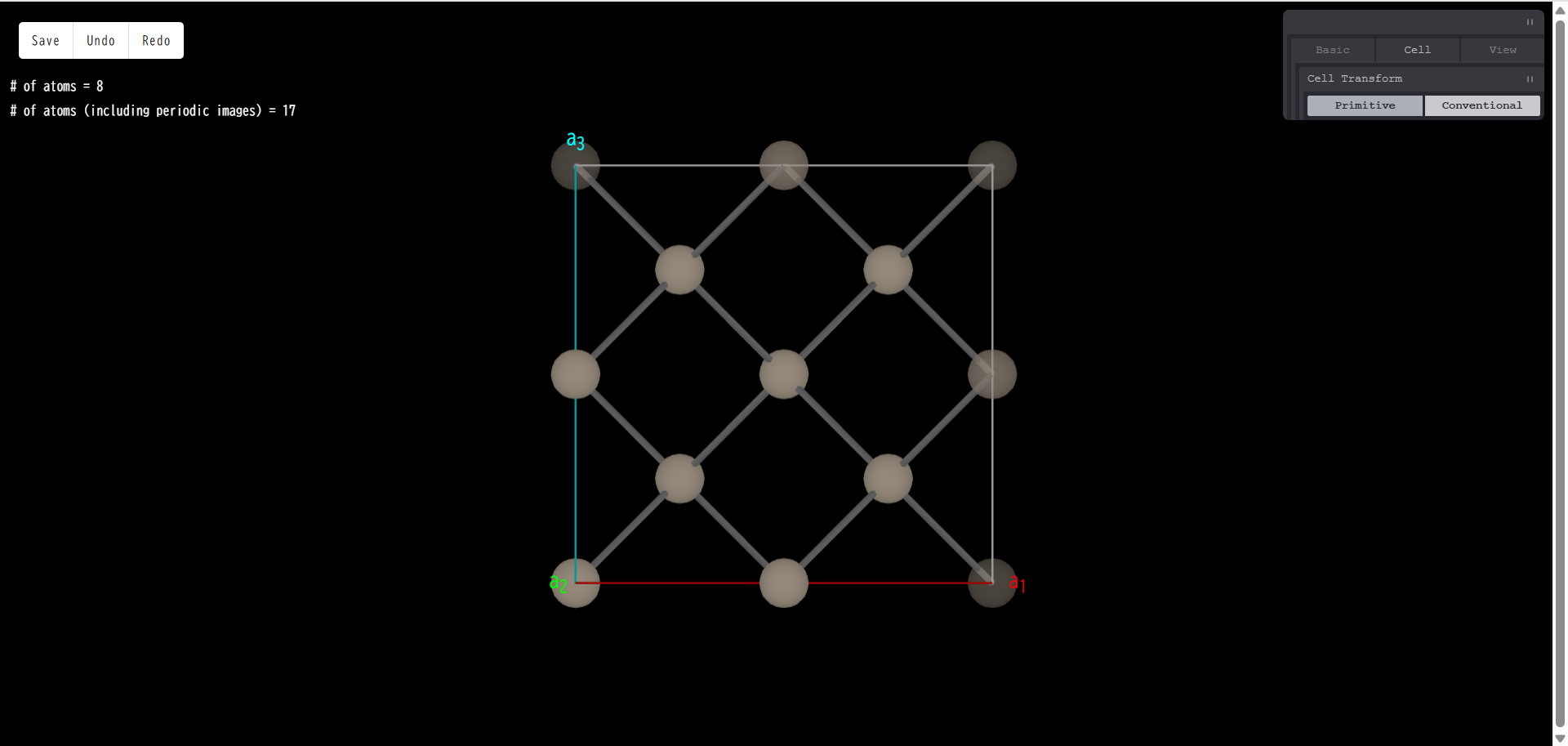Open the Basic tab
1568x746 pixels.
1332,50
